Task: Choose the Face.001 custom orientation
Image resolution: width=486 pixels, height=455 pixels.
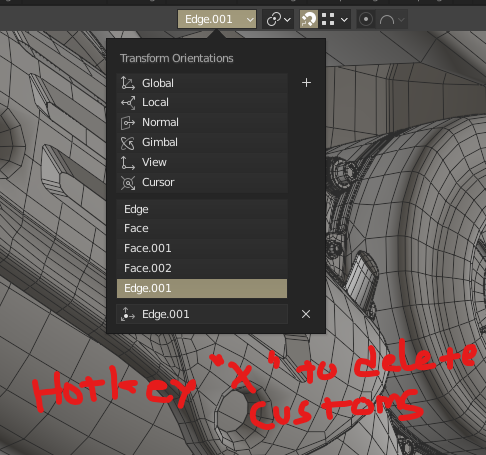Action: [202, 248]
